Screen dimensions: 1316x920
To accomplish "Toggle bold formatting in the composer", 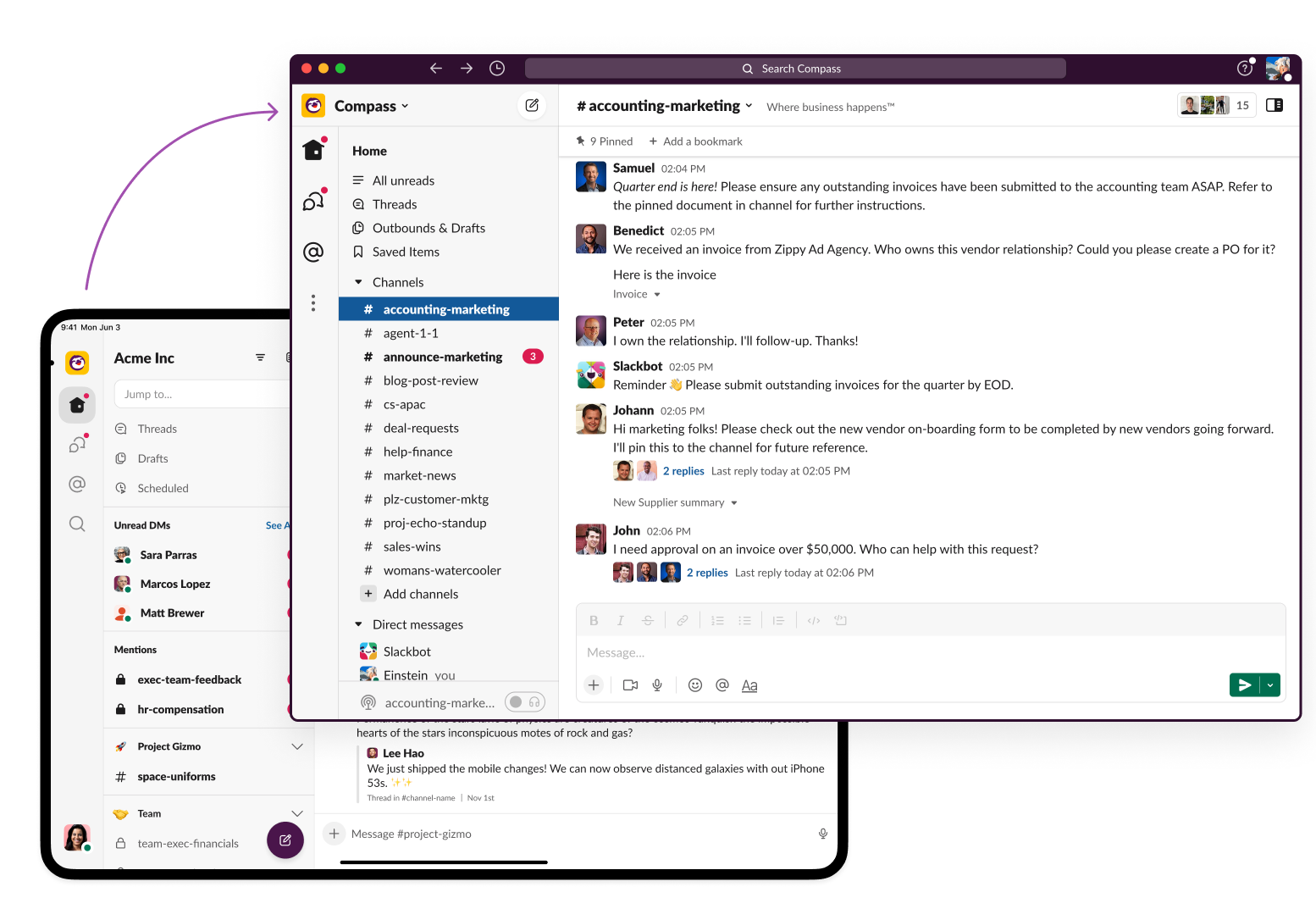I will click(x=594, y=620).
